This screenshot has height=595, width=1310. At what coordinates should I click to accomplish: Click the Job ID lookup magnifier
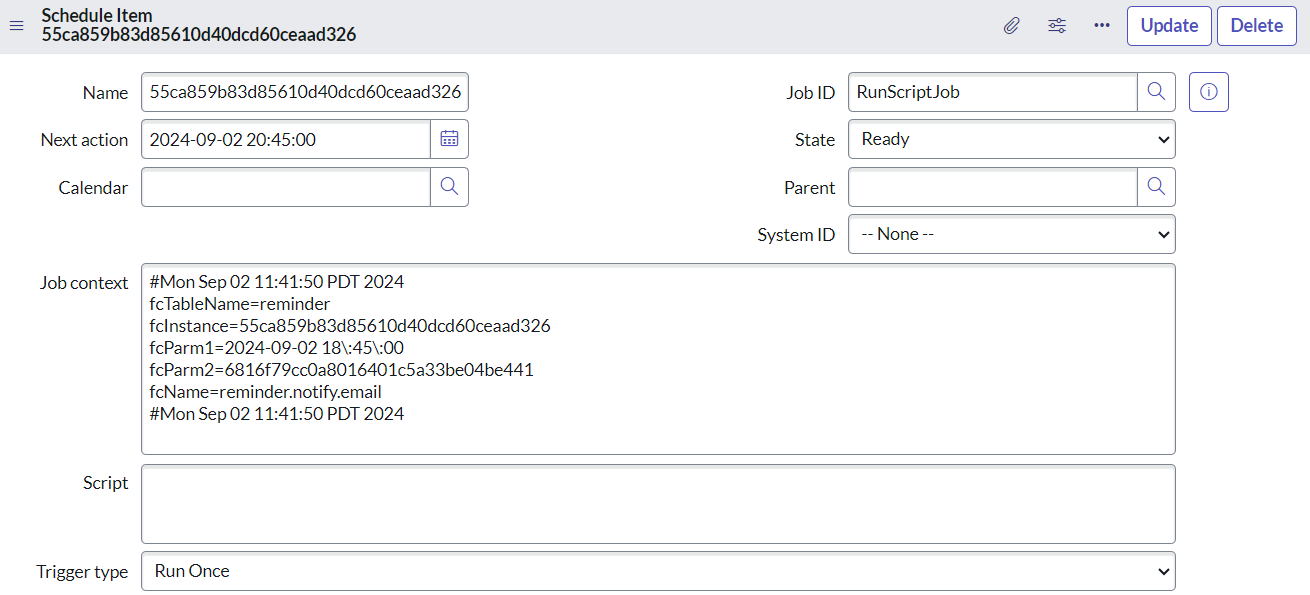coord(1156,92)
